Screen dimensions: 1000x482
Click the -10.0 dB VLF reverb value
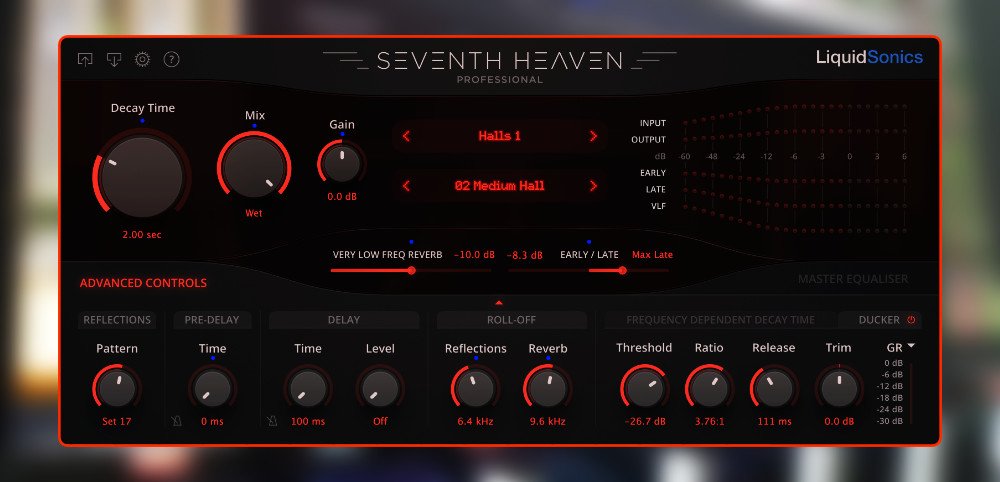click(x=474, y=255)
